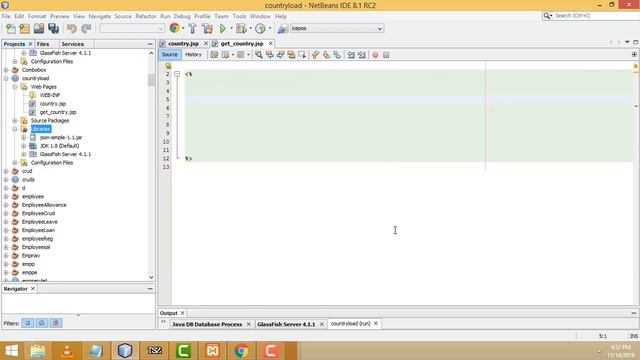Image resolution: width=640 pixels, height=360 pixels.
Task: Select the Libraries node in tree
Action: (x=41, y=129)
